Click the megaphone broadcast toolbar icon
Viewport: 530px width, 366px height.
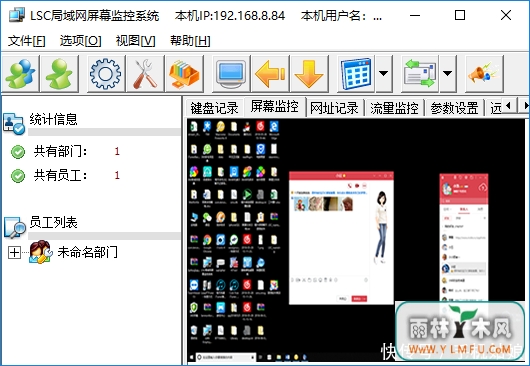pos(484,74)
